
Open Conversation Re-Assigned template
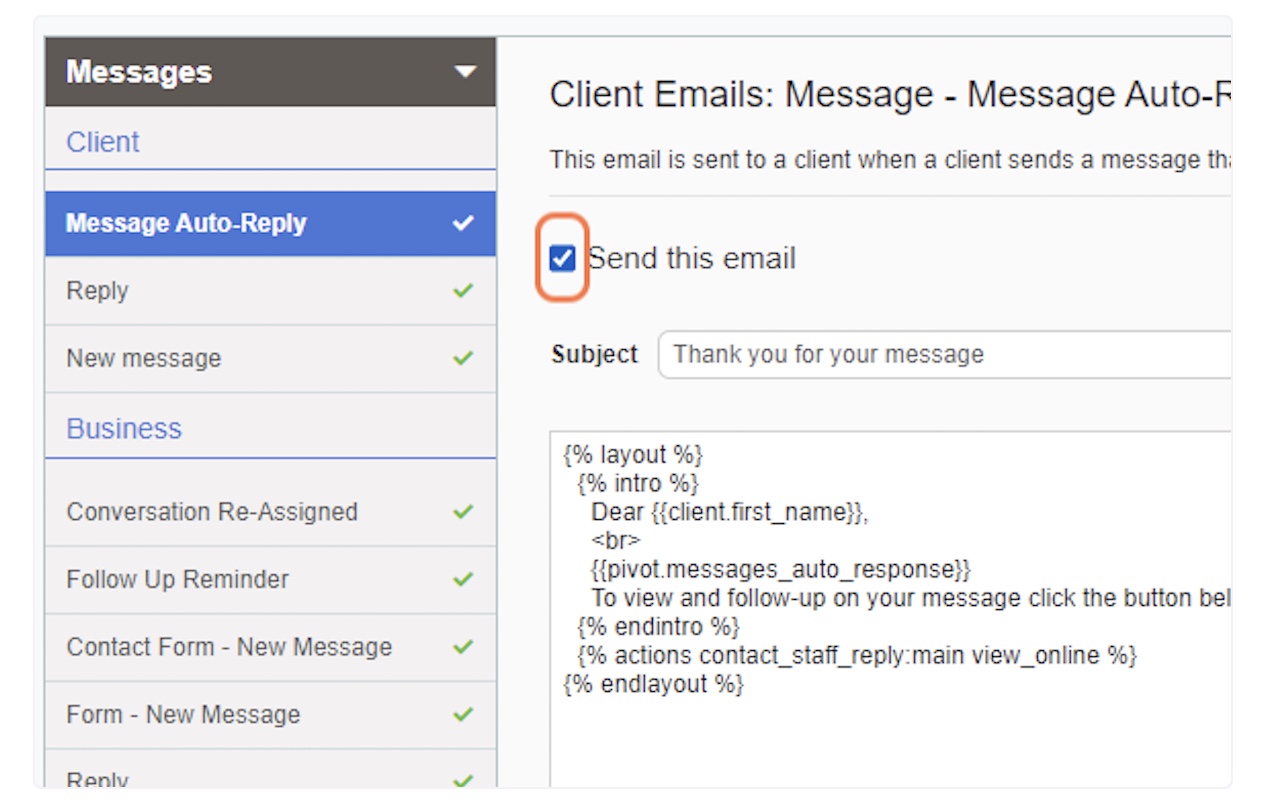pos(270,512)
